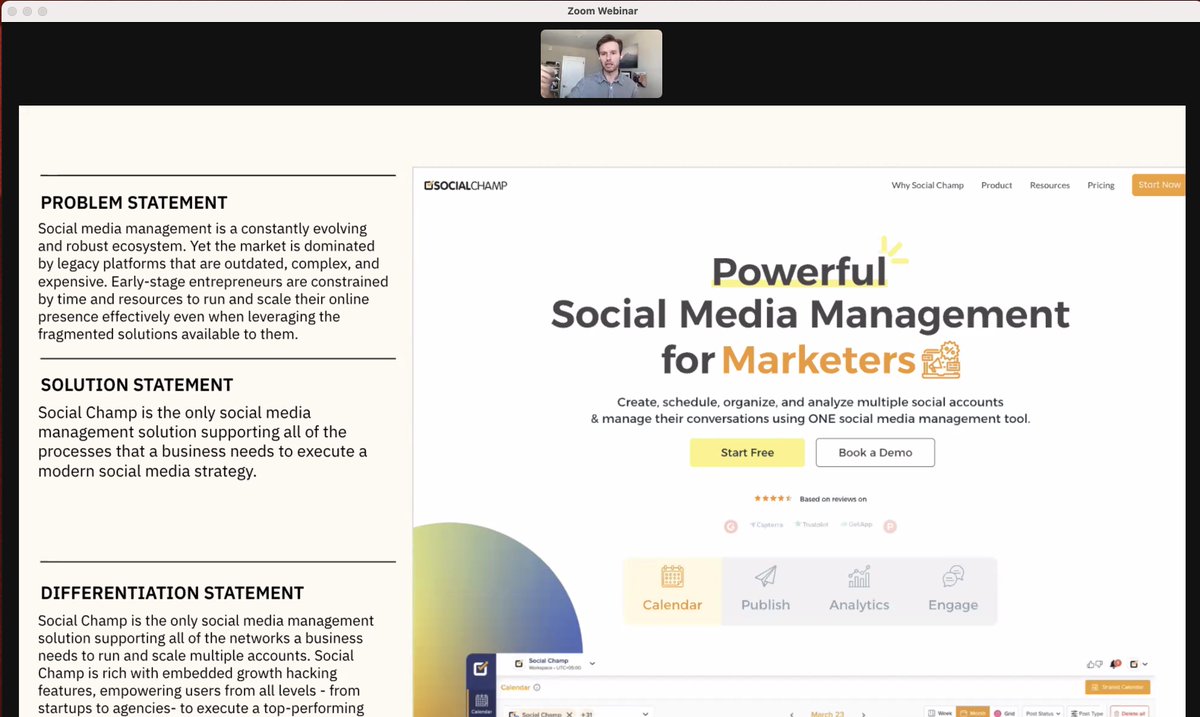Go to the Pricing page
Screen dimensions: 1200x717
coord(1100,185)
